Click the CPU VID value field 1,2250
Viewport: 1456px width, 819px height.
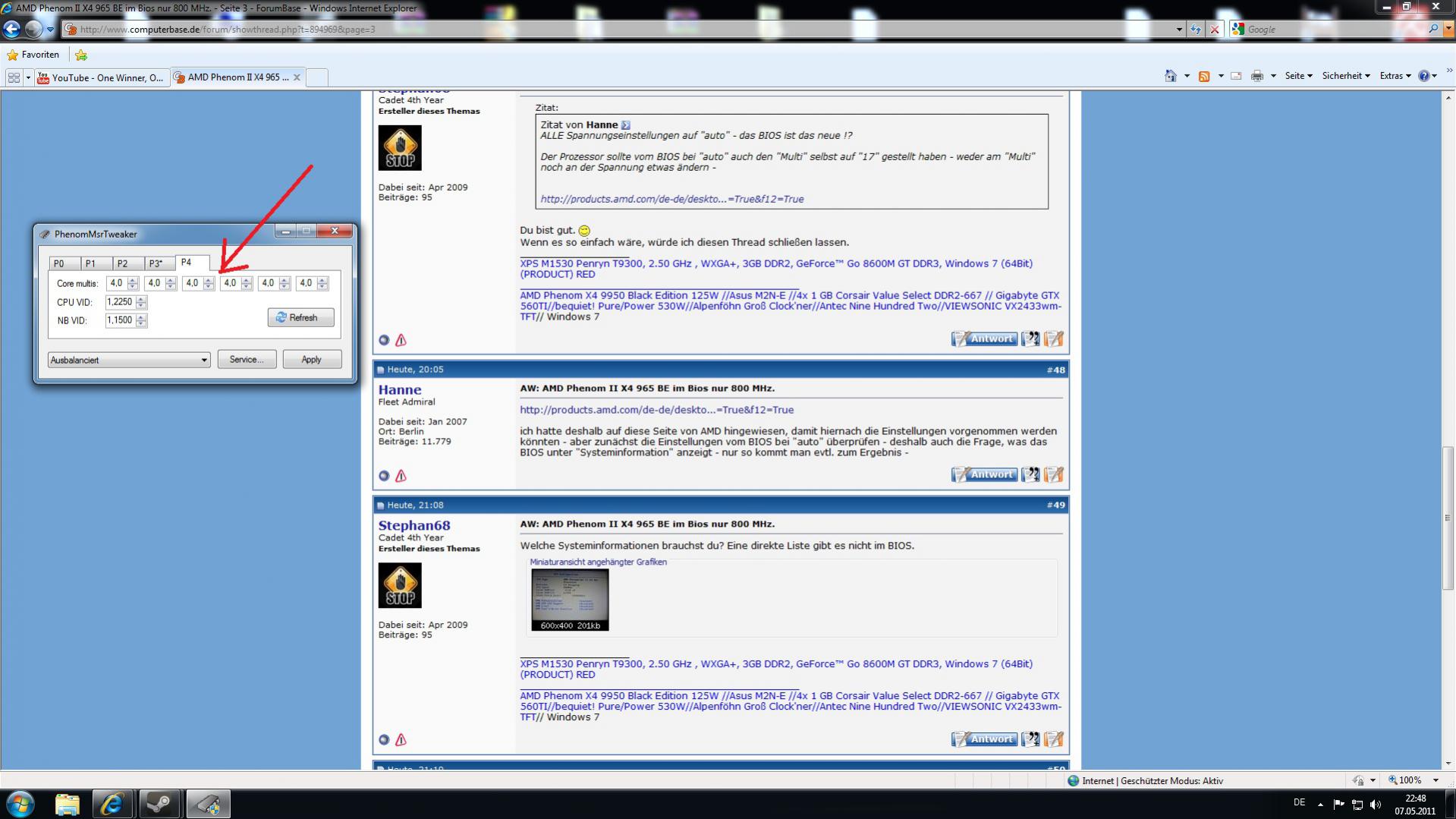pos(121,302)
